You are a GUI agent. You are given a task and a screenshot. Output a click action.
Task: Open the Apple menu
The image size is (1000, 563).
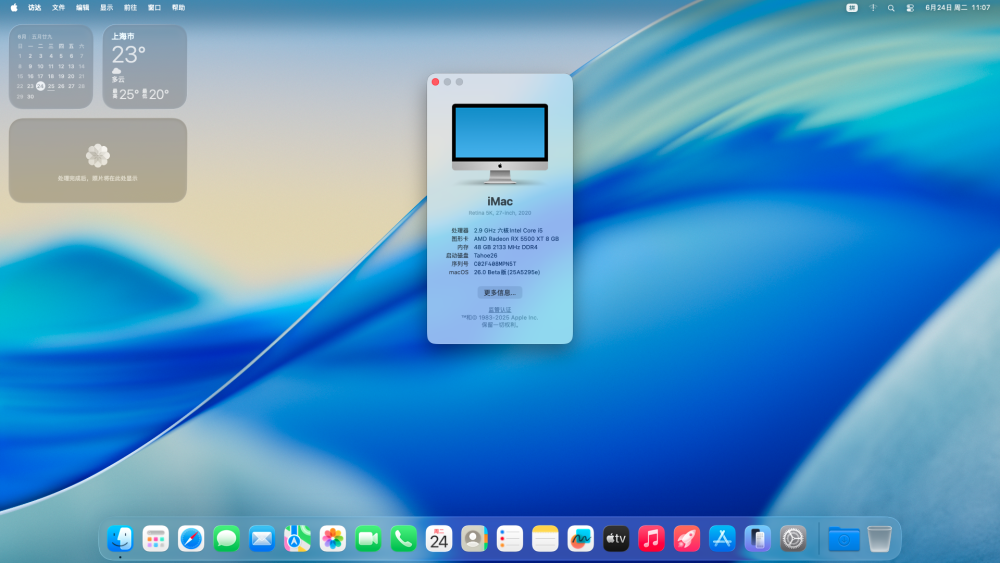pos(14,8)
